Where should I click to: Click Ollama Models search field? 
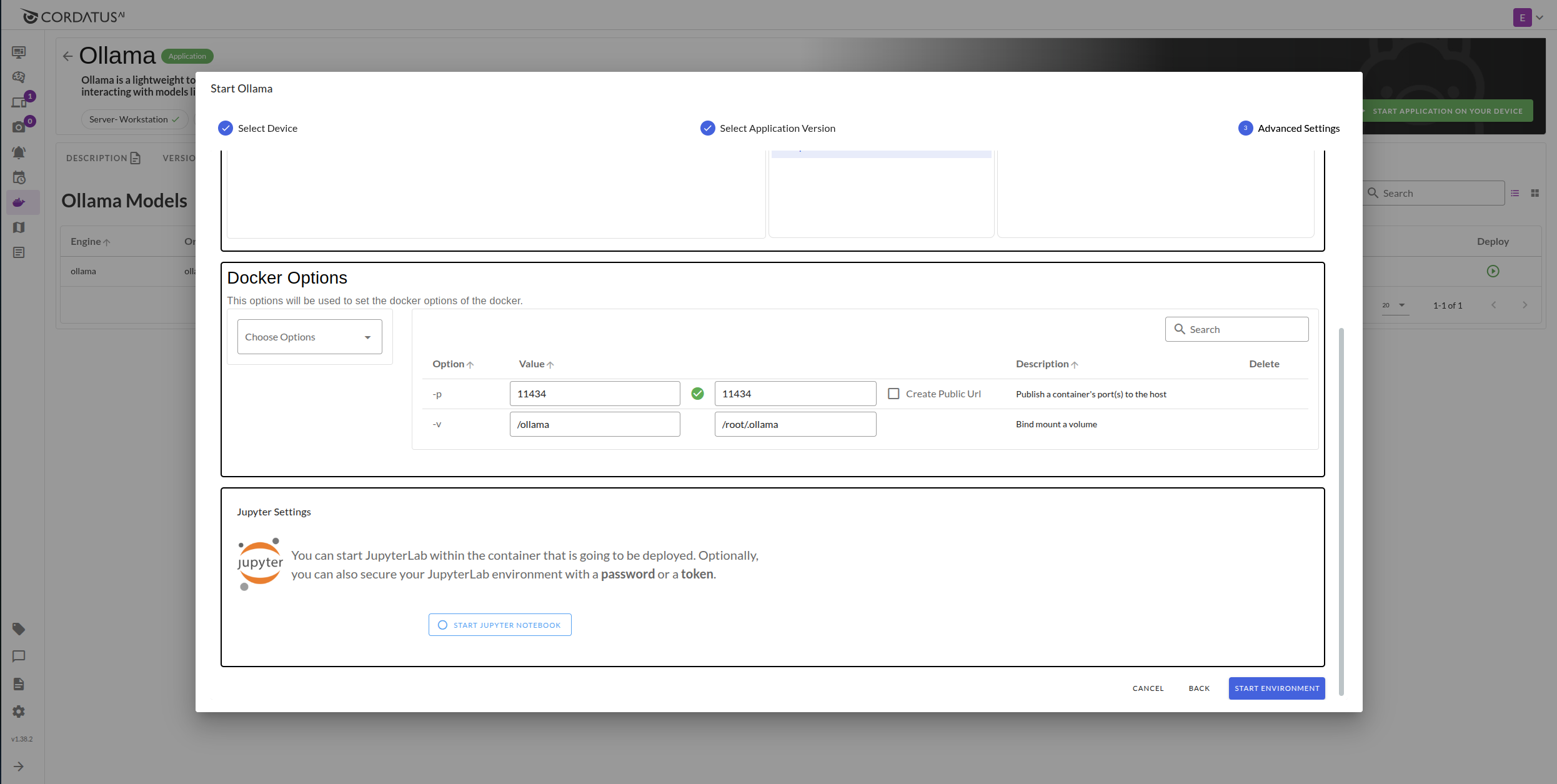tap(1433, 193)
